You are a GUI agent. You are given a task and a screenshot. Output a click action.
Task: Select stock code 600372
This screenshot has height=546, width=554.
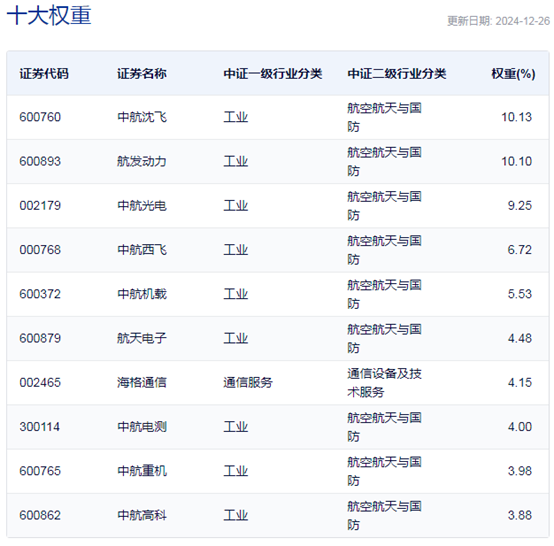[40, 294]
